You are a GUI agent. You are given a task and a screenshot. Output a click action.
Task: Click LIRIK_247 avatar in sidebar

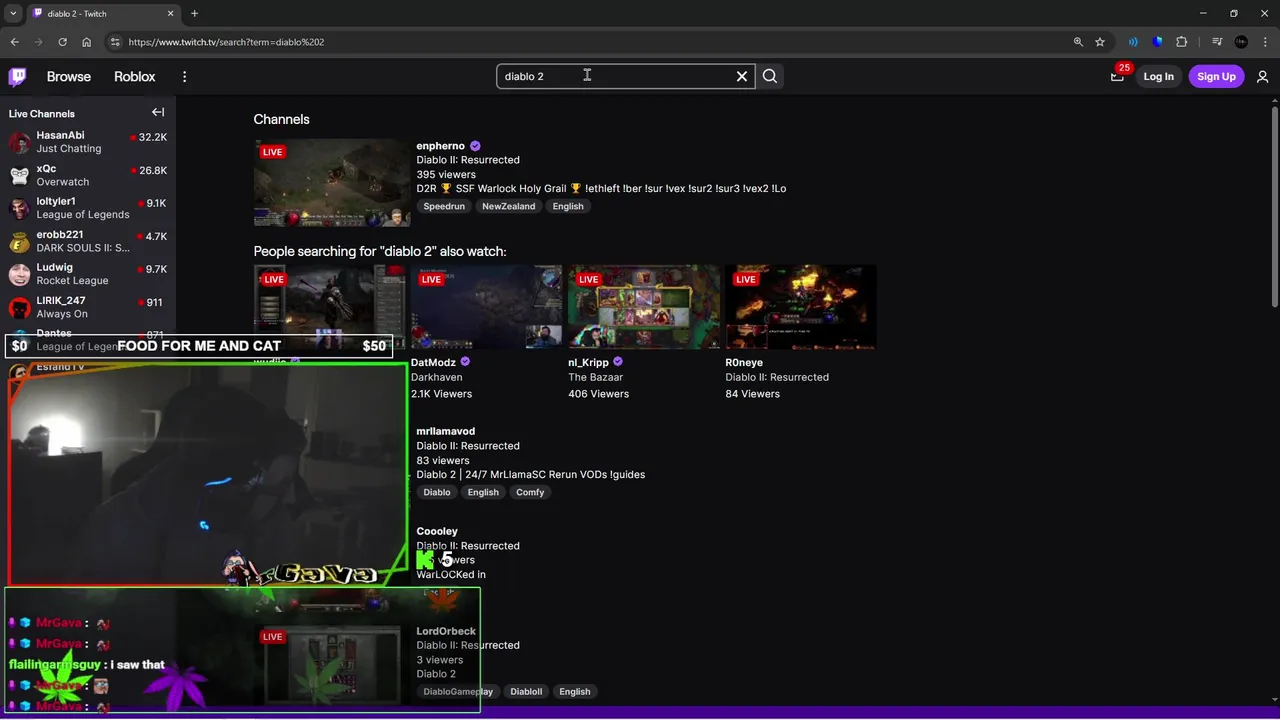coord(19,307)
